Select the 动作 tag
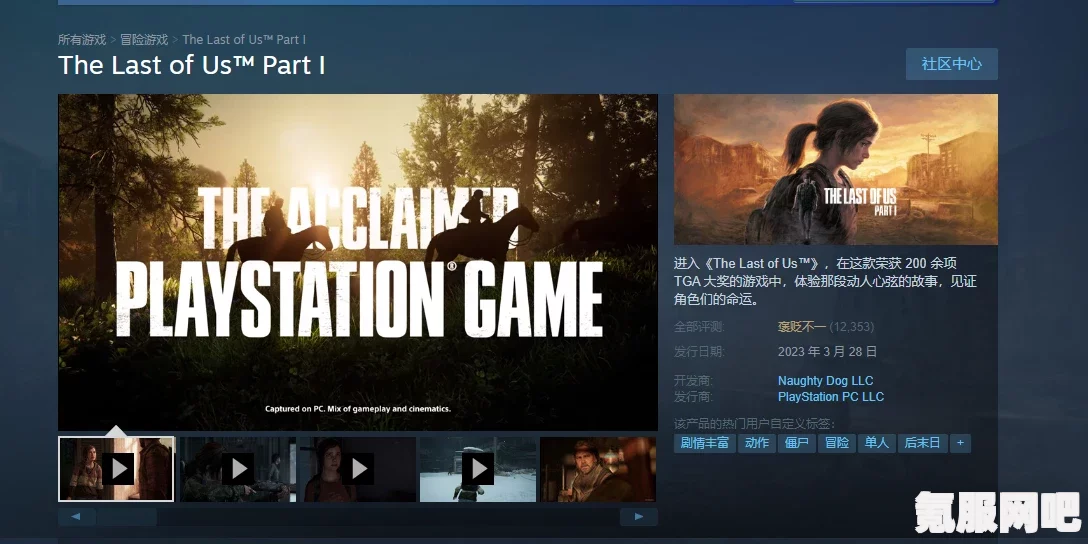 coord(756,443)
